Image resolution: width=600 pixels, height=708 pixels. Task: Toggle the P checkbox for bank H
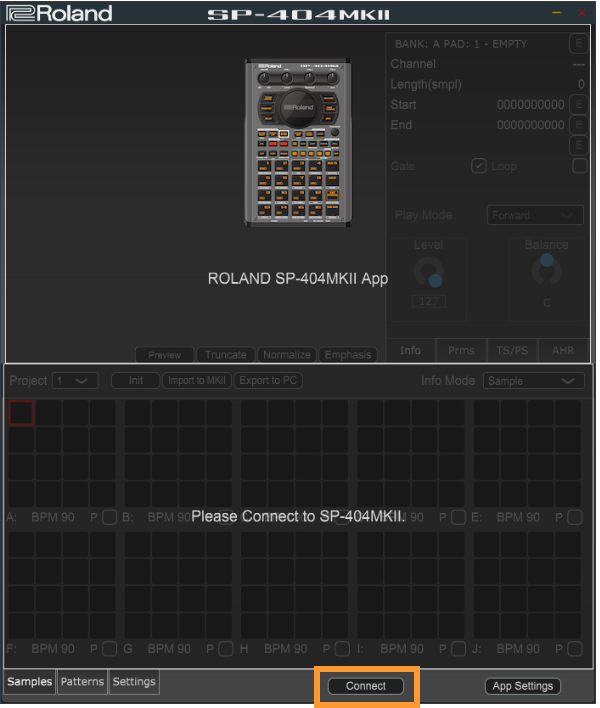click(342, 649)
